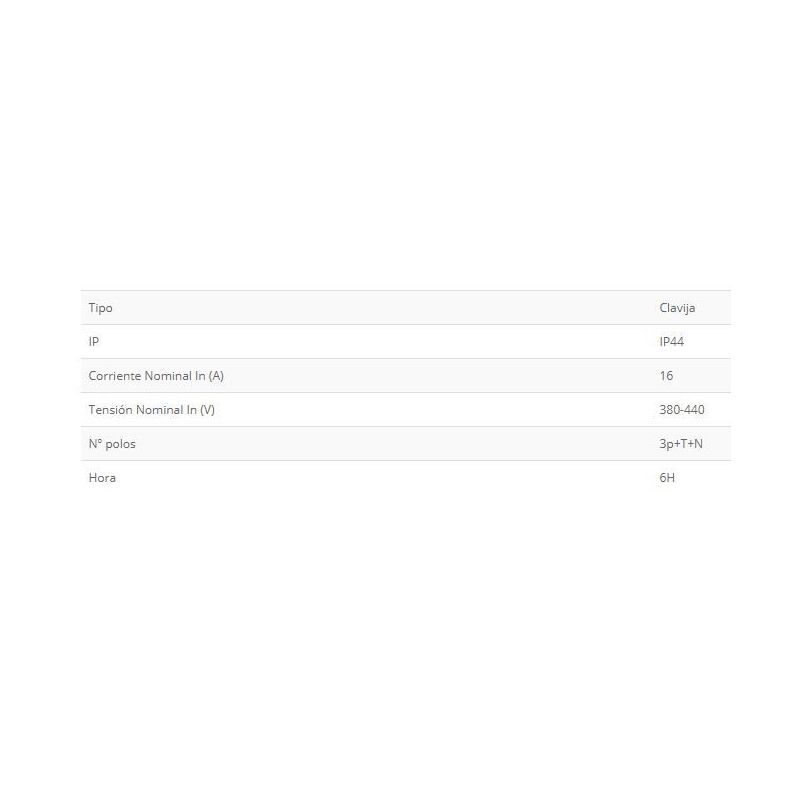Click the middle of the Tensión Nominal row

click(405, 410)
